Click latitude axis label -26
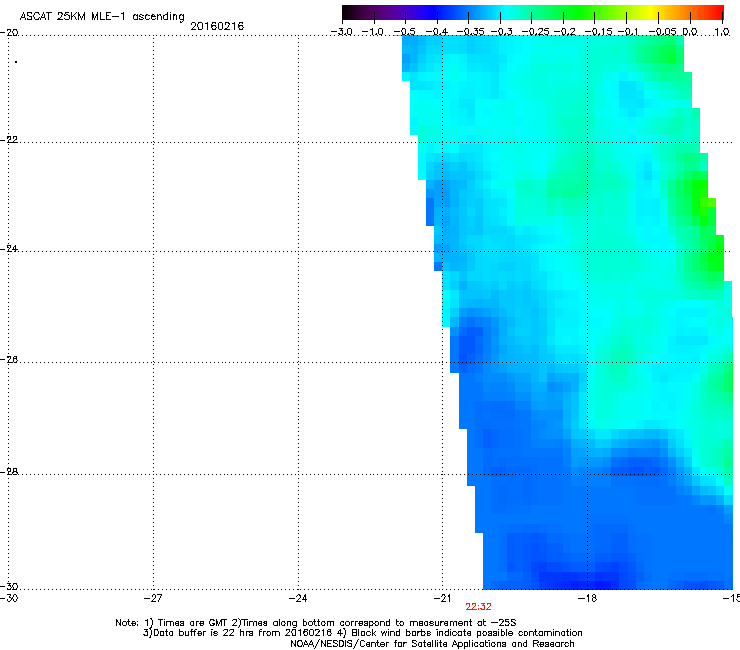740x650 pixels. [x=9, y=360]
